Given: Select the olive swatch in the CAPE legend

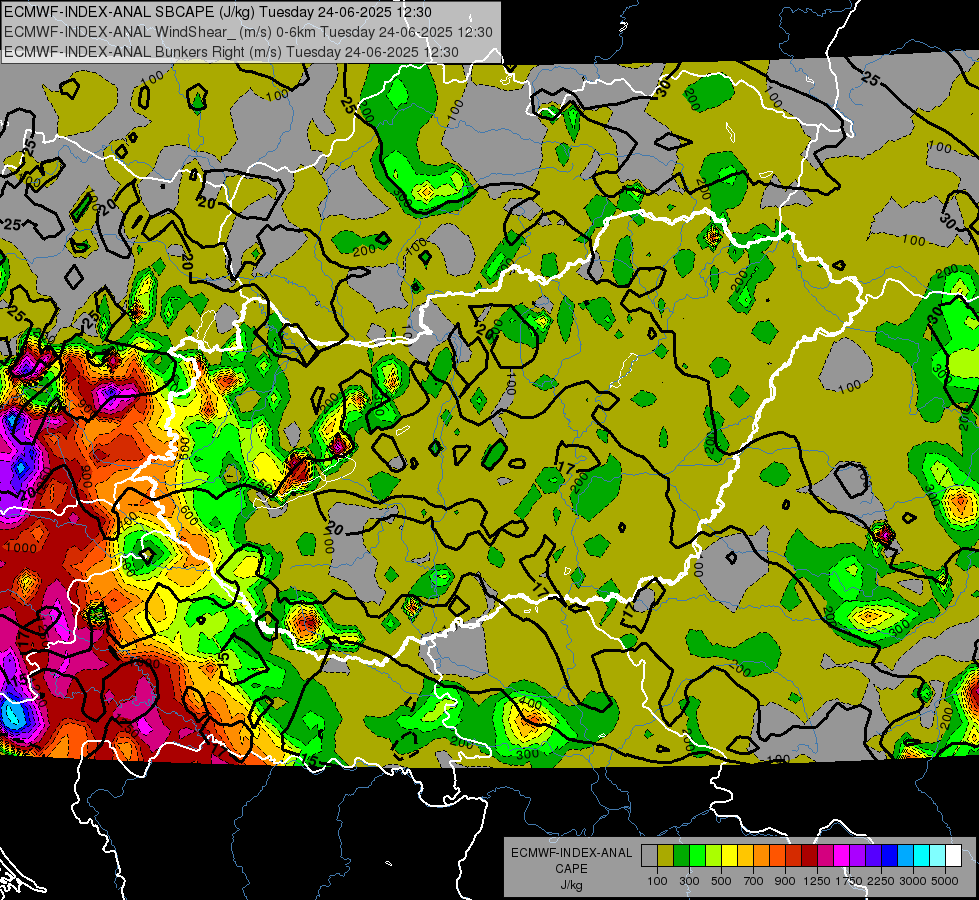Looking at the screenshot, I should pos(666,855).
